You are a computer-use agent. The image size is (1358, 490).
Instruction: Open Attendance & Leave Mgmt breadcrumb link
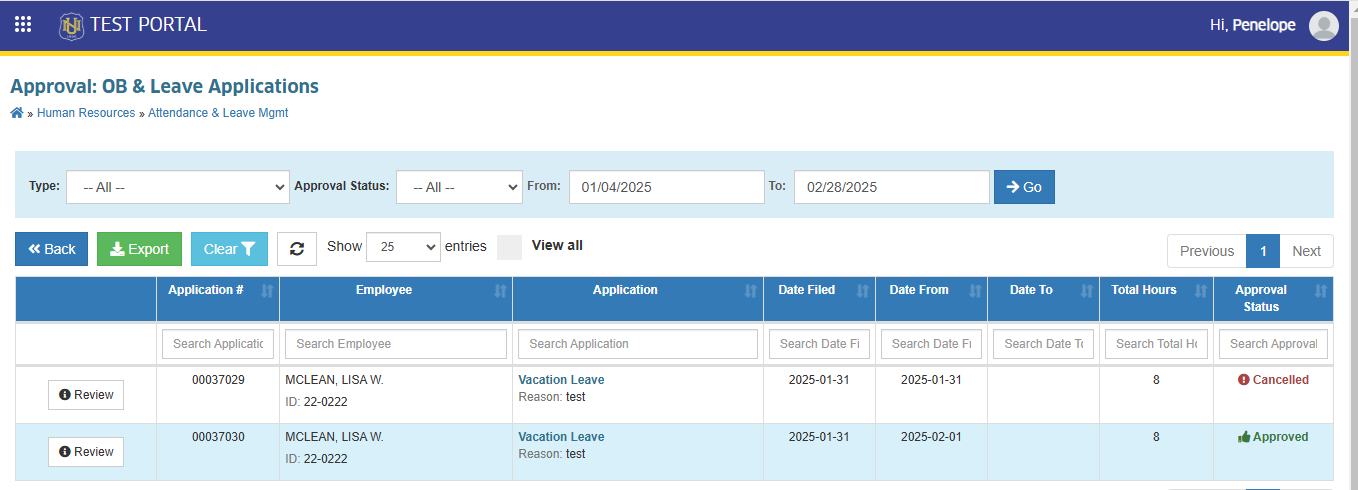[x=218, y=113]
